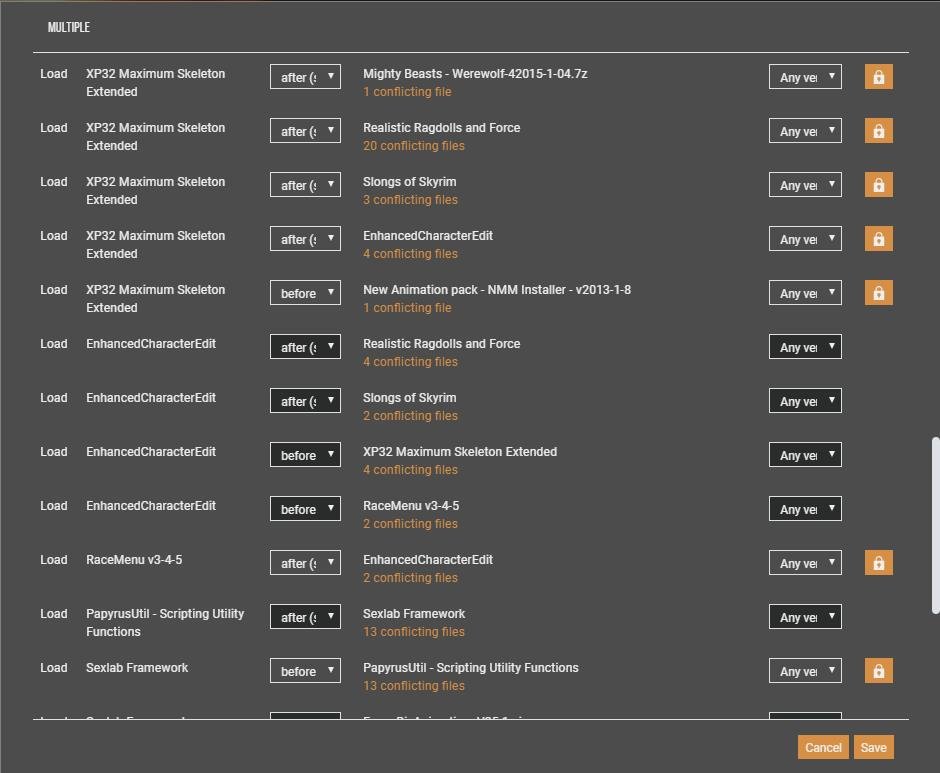The width and height of the screenshot is (940, 773).
Task: Open version dropdown for EnhancedCharacterEdit before RaceMenu row
Action: click(x=805, y=509)
